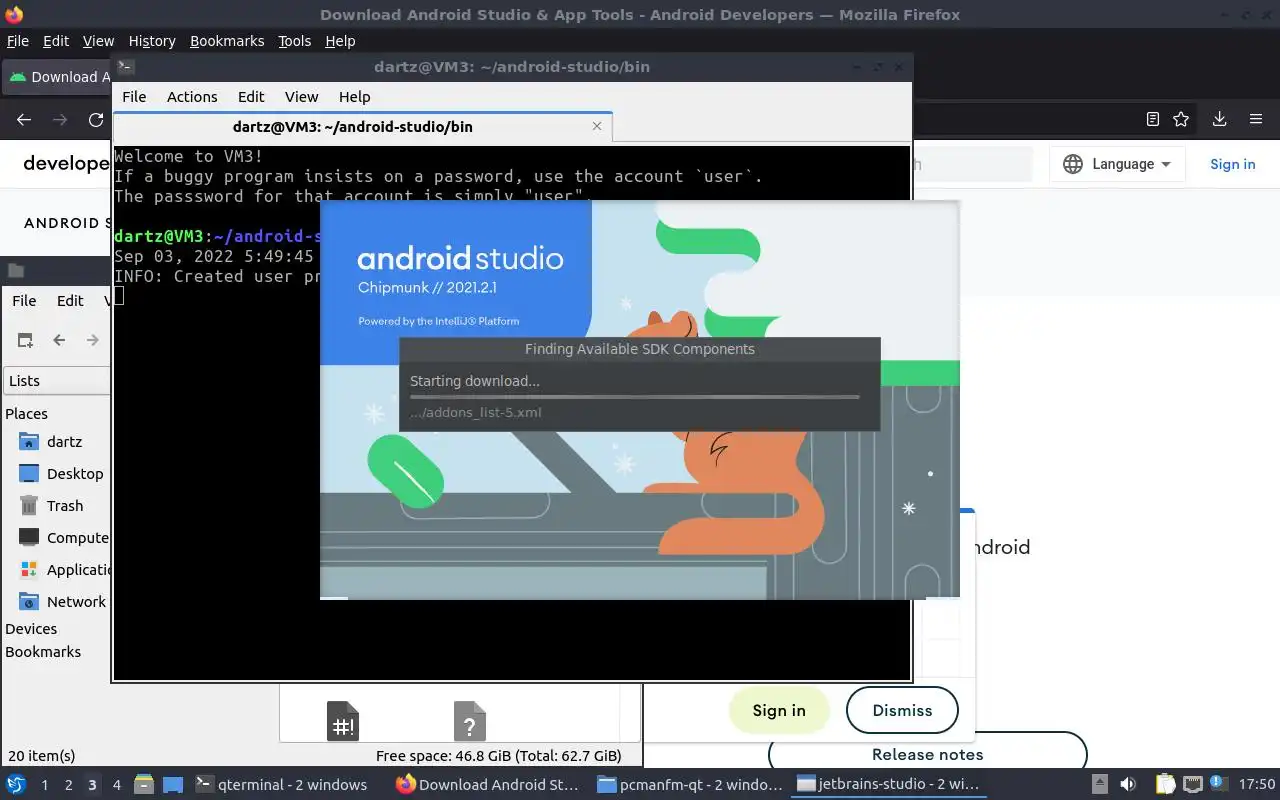
Task: Open file manager Edit menu
Action: (x=70, y=300)
